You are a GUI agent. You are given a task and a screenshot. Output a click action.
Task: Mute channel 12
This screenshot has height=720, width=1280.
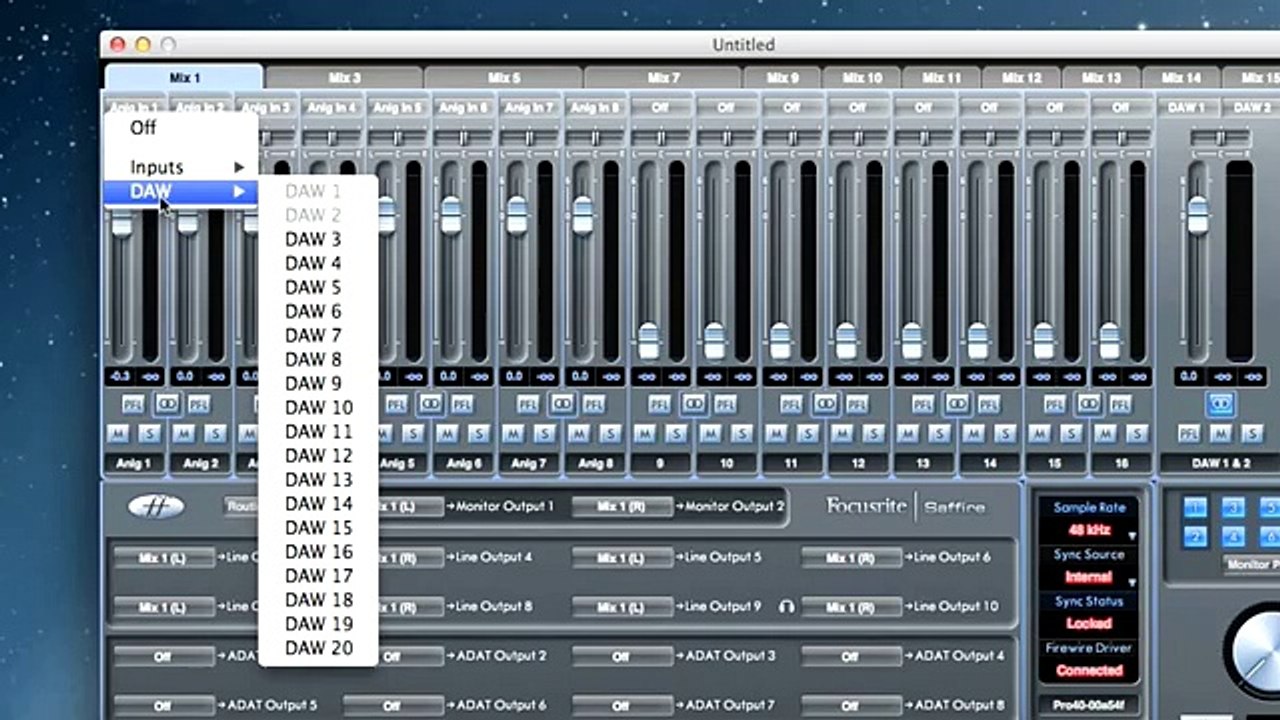841,433
